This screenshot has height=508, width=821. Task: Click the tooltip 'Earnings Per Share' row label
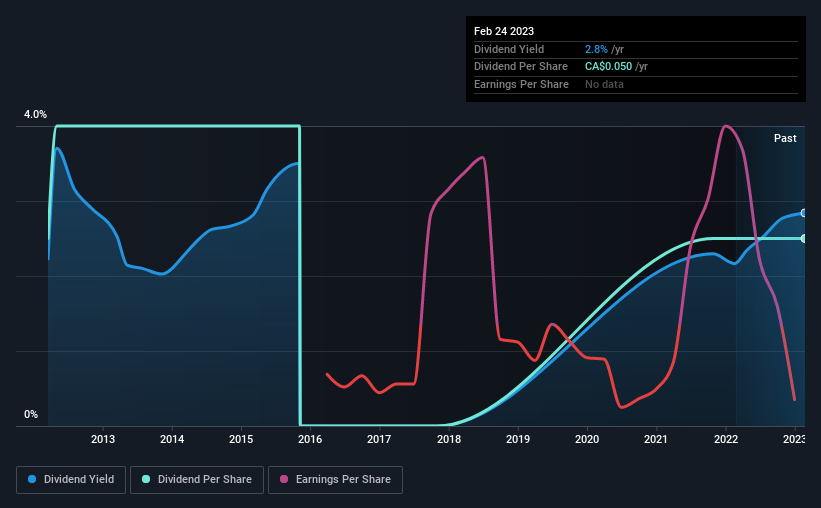(x=521, y=84)
